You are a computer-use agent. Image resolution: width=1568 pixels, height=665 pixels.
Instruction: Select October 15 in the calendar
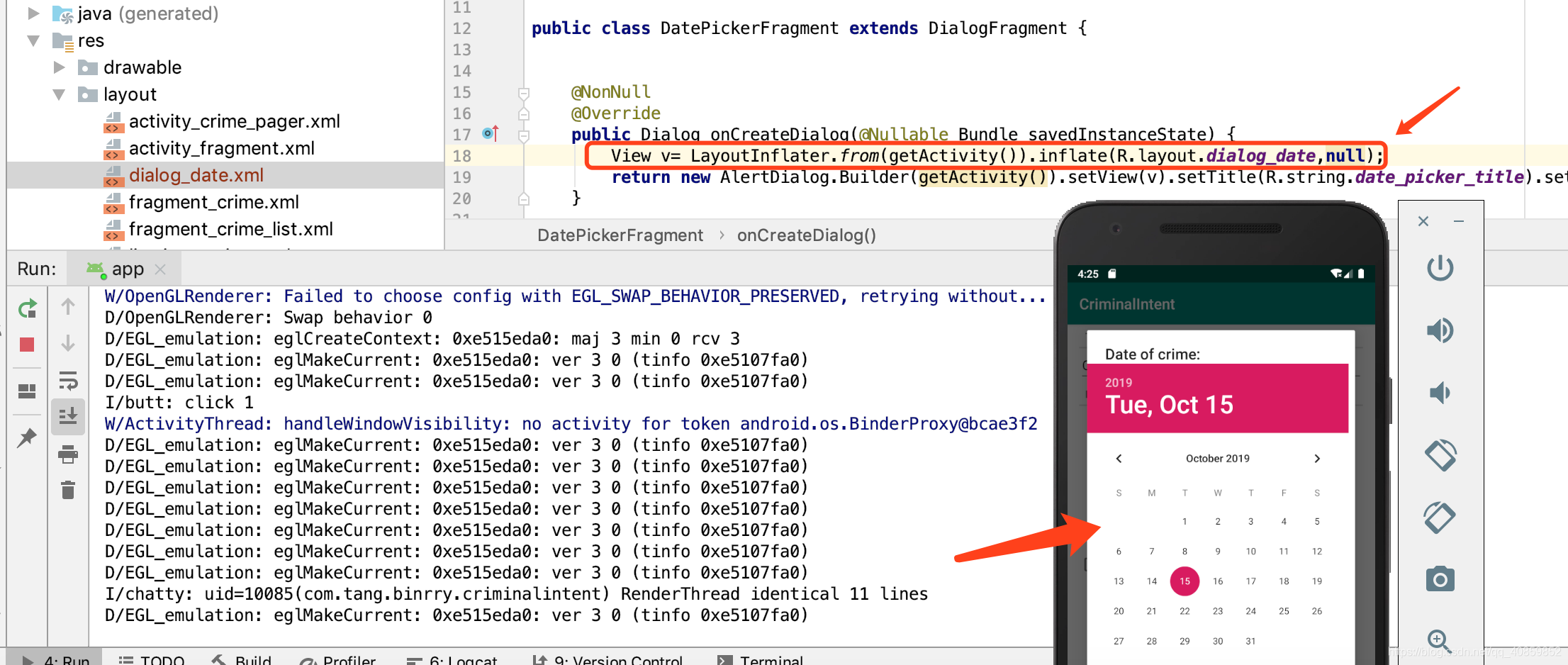(1185, 581)
